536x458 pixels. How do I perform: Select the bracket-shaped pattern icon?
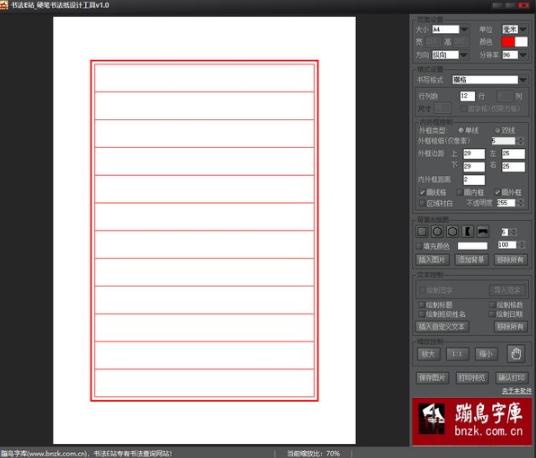click(x=468, y=232)
